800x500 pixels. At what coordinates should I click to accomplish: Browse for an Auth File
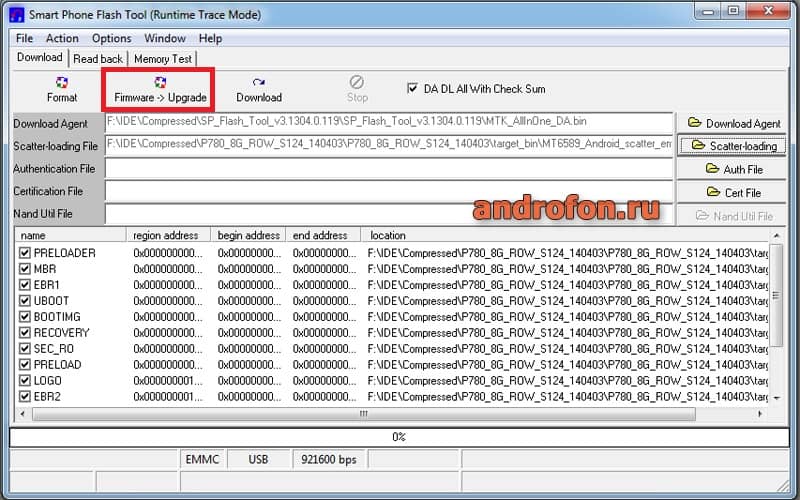pos(733,169)
